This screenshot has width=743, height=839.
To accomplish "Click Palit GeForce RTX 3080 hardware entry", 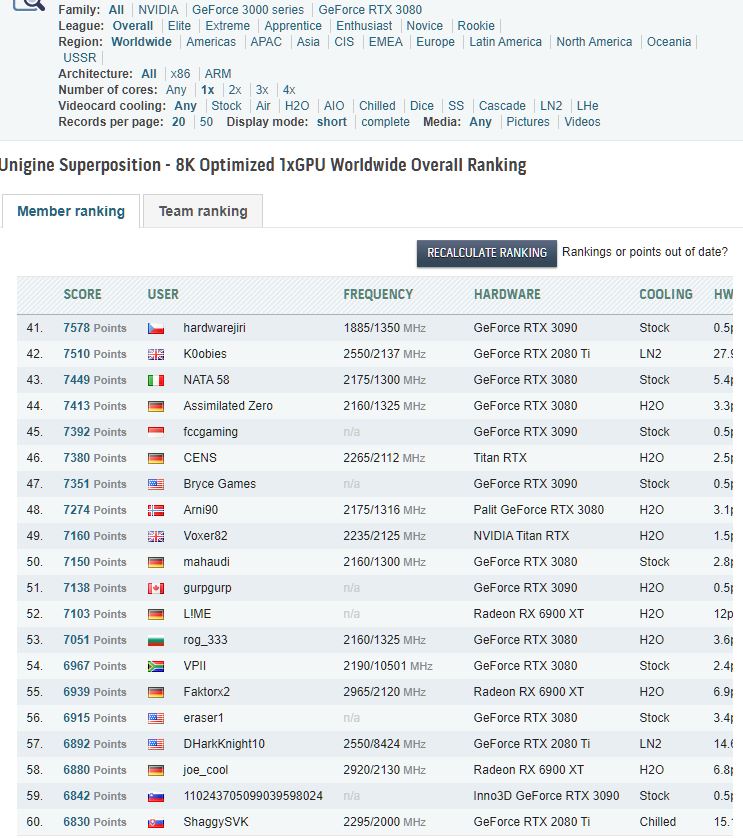I will (x=539, y=510).
